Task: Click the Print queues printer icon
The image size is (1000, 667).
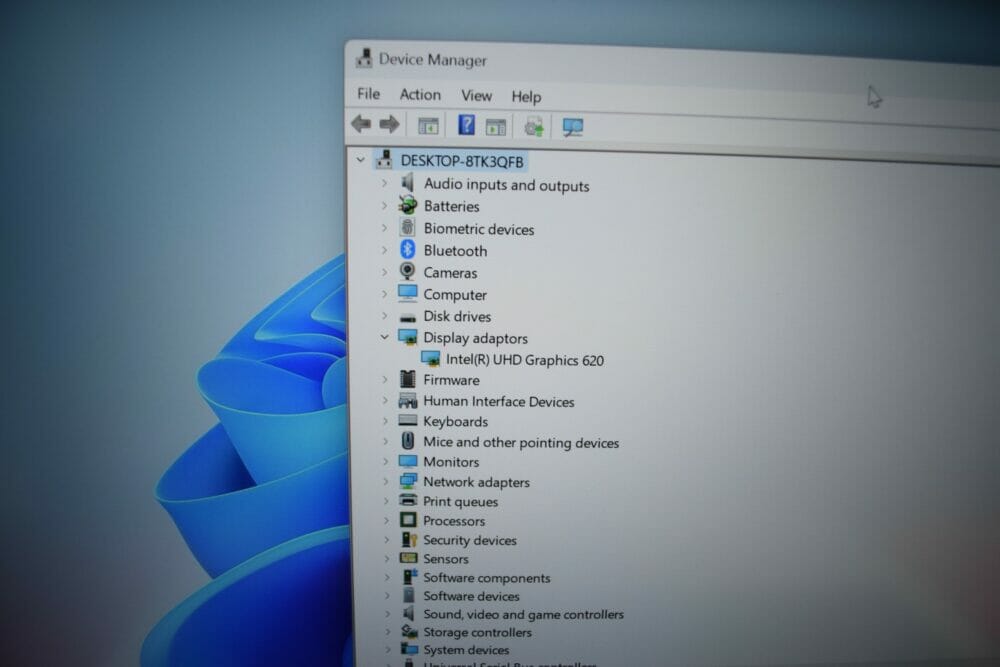Action: [x=408, y=500]
